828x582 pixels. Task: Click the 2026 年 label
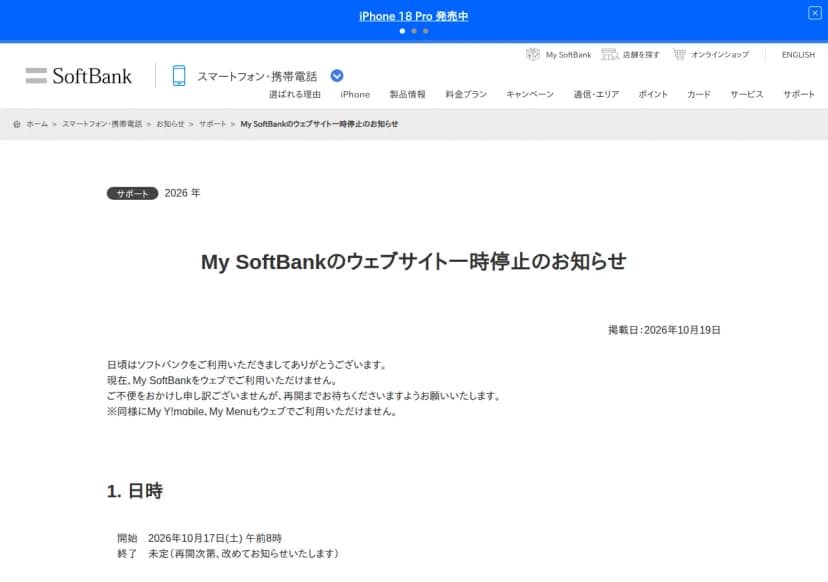pos(182,193)
